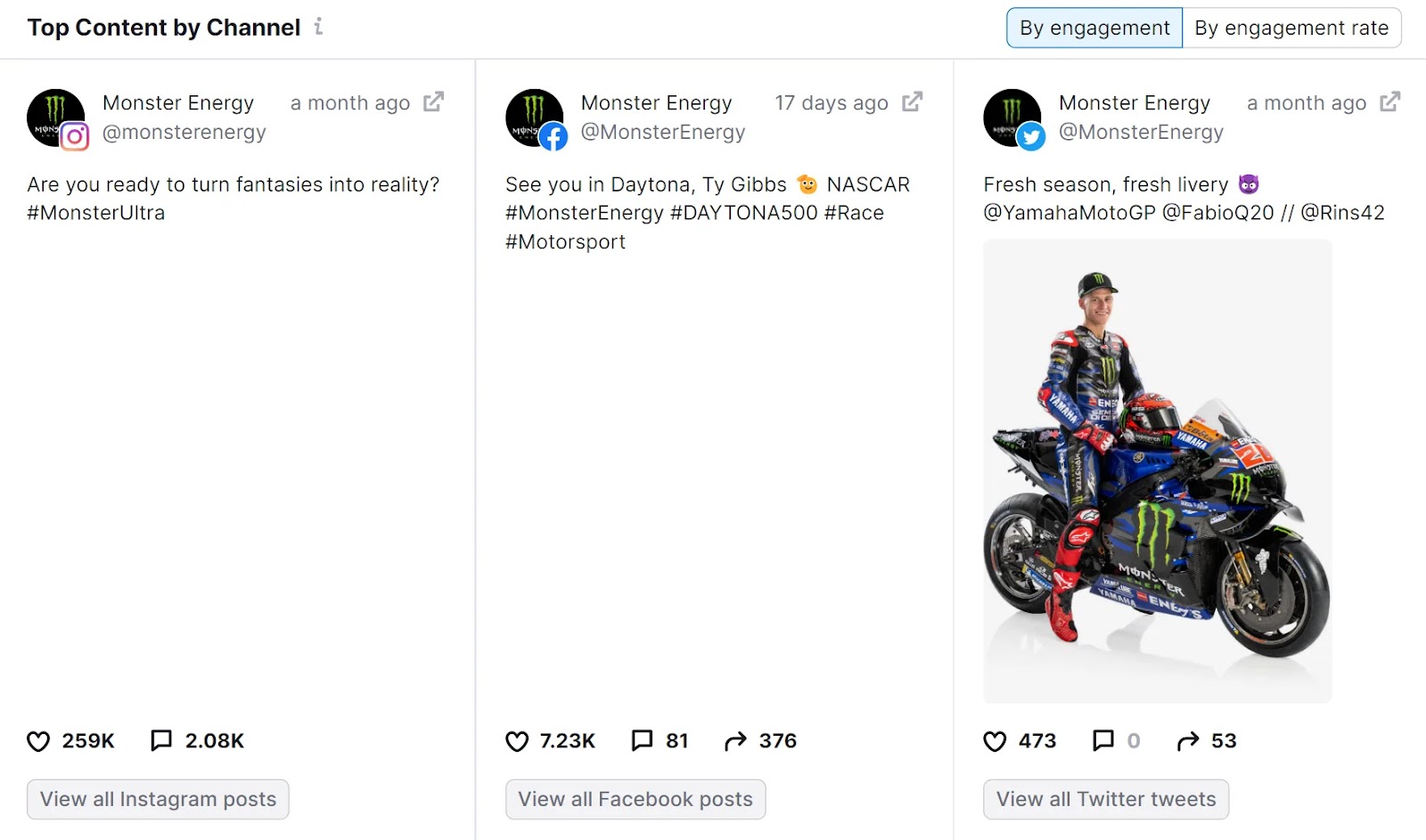Click the comment icon showing 81 on Facebook post
Viewport: 1426px width, 840px height.
pos(642,740)
